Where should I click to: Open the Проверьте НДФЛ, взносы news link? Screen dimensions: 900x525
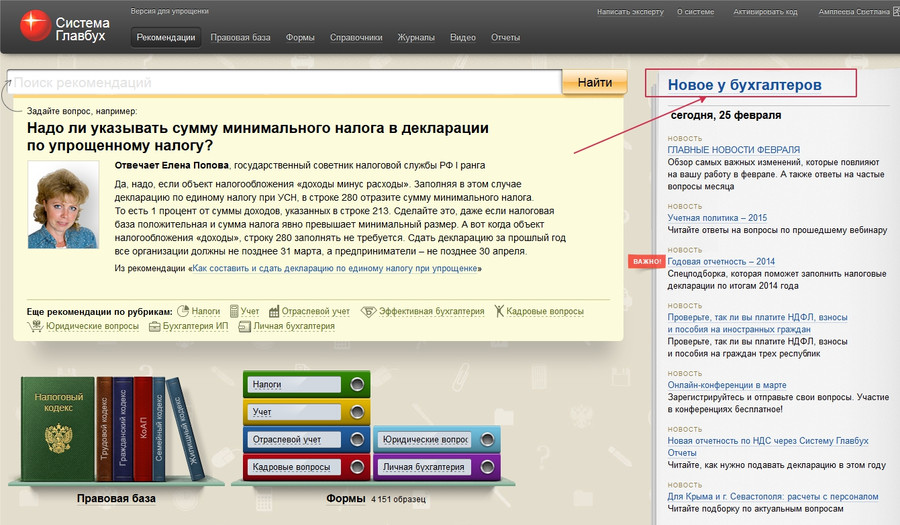757,323
